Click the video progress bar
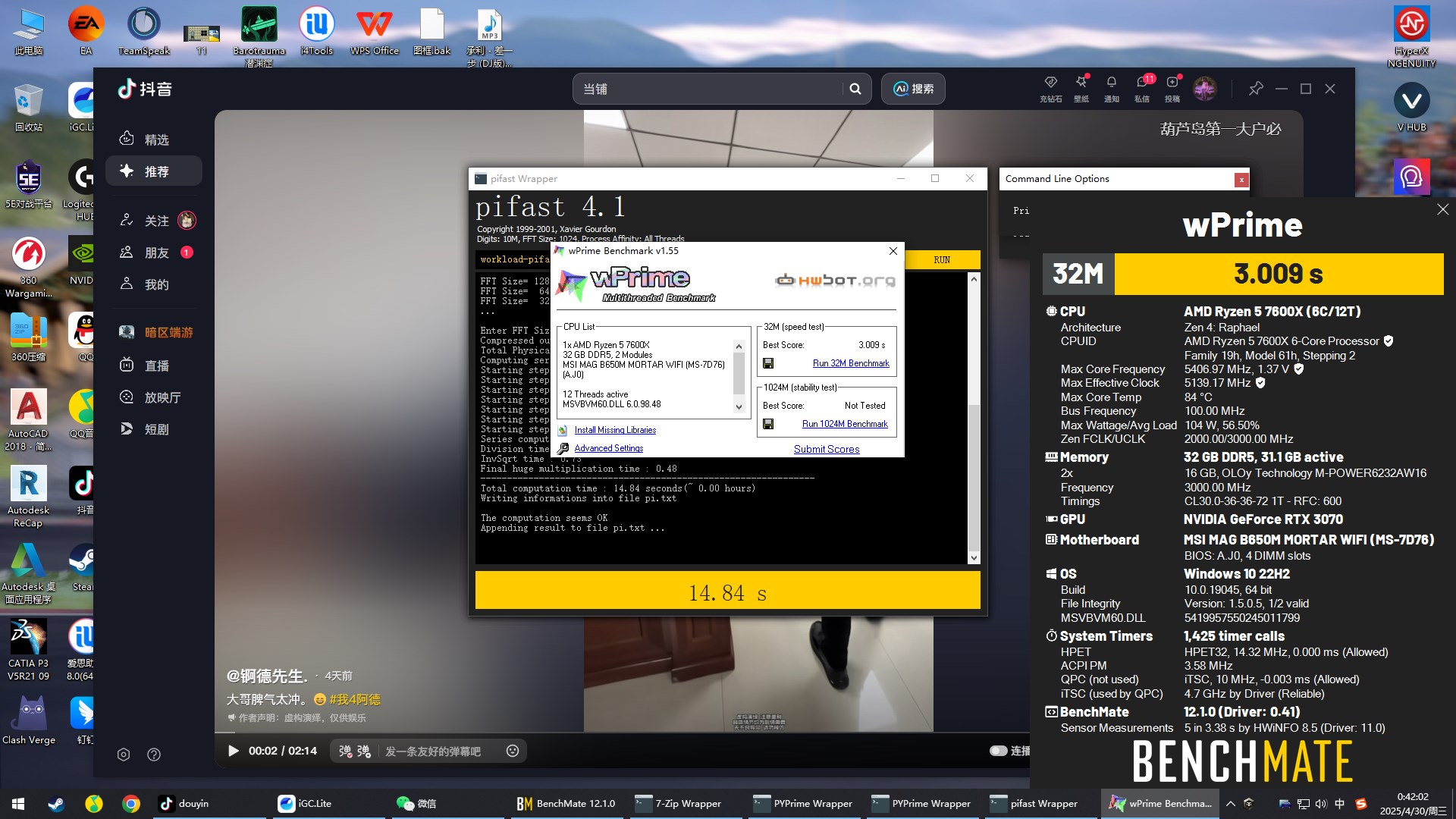The width and height of the screenshot is (1456, 819). tap(622, 733)
